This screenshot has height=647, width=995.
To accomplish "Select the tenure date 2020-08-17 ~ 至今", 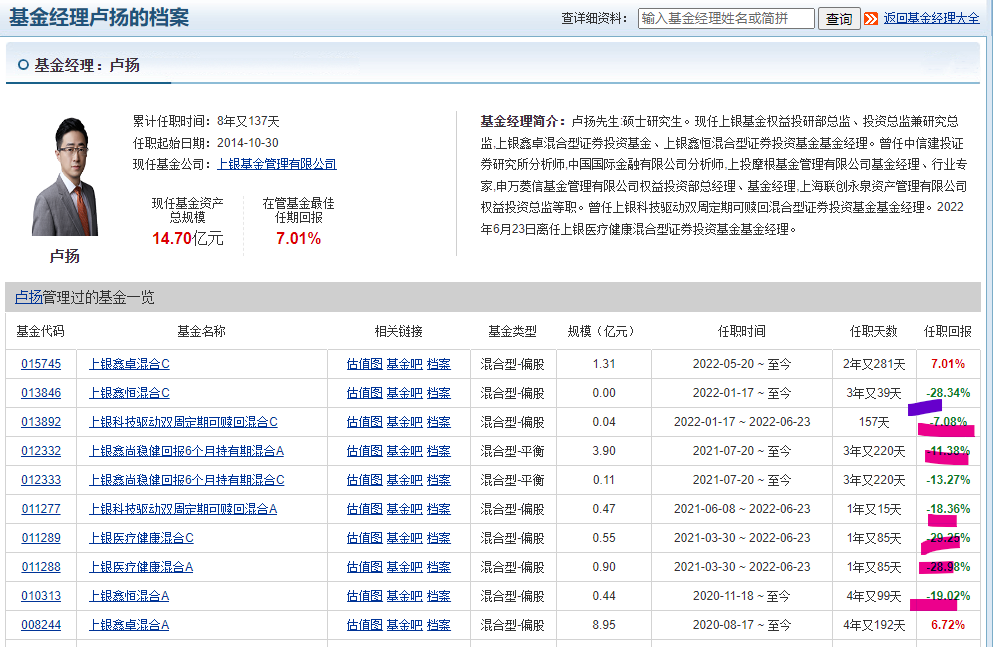I will click(x=742, y=625).
